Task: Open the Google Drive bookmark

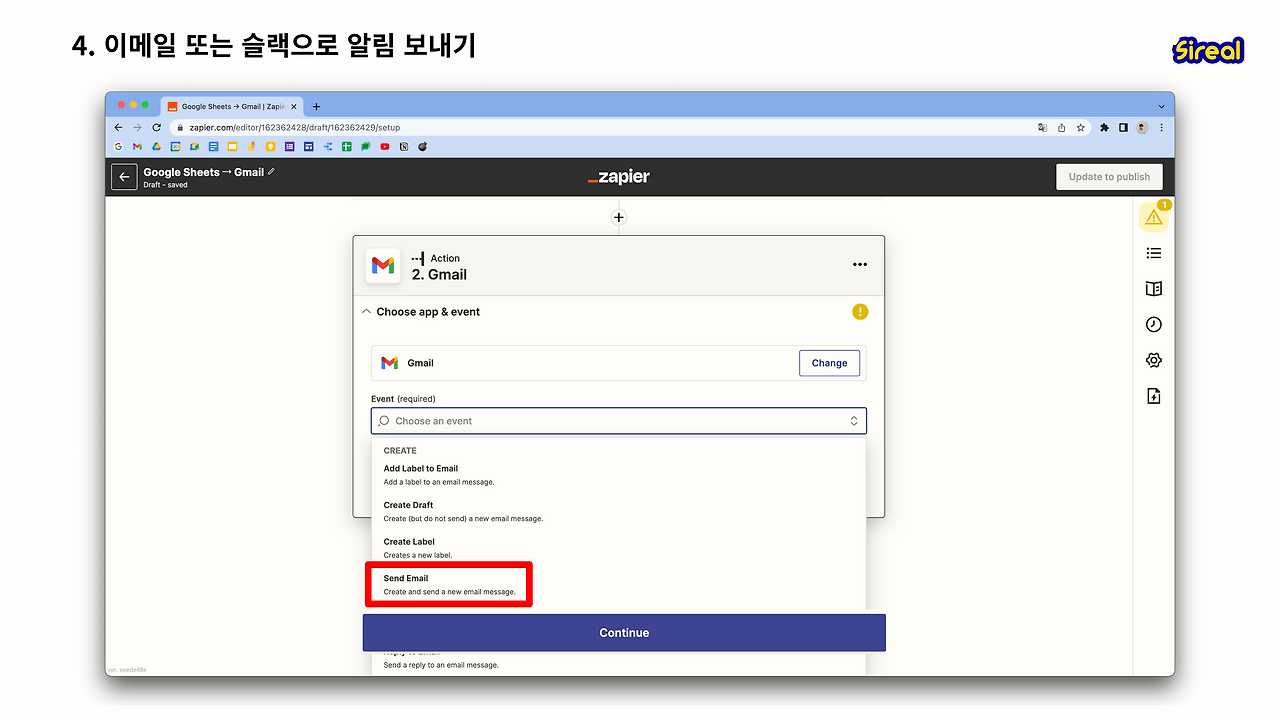Action: coord(156,147)
